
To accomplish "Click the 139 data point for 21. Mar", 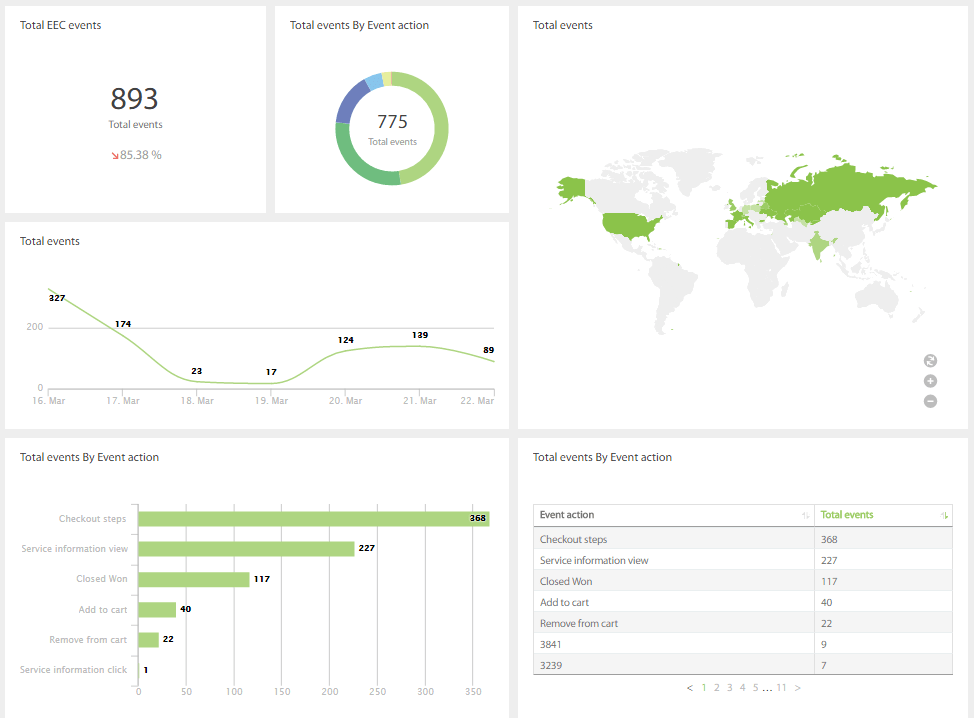I will pos(420,346).
